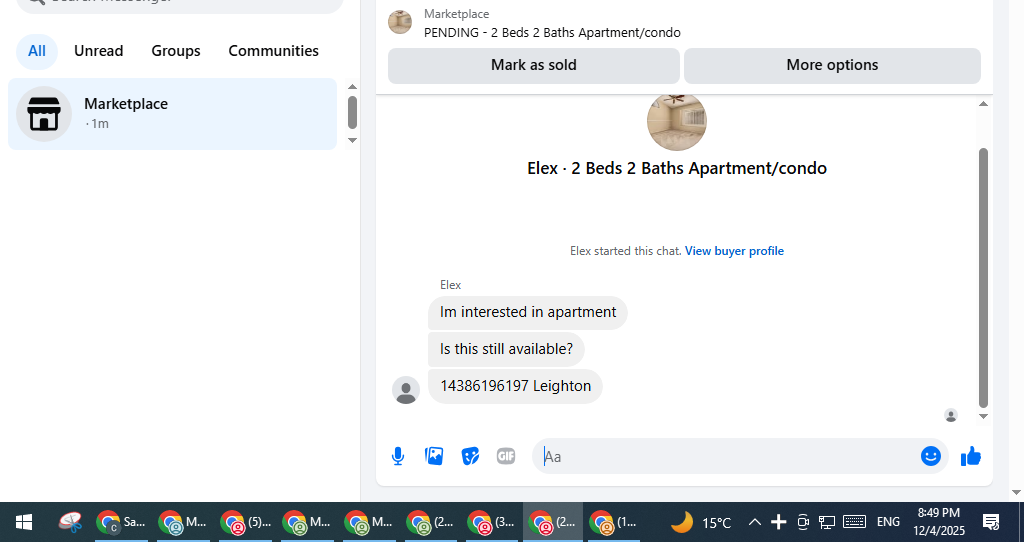This screenshot has width=1024, height=542.
Task: Send a thumbs-up like
Action: (x=971, y=456)
